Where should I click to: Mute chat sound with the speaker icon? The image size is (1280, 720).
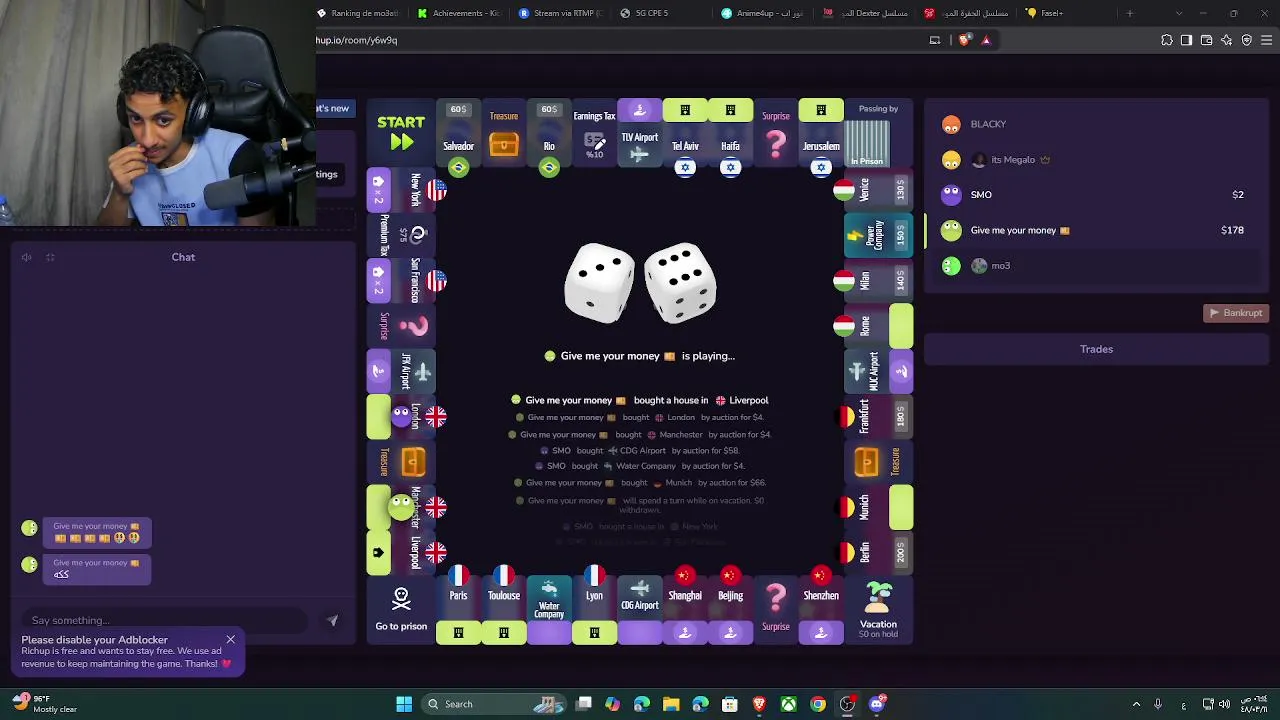[27, 257]
